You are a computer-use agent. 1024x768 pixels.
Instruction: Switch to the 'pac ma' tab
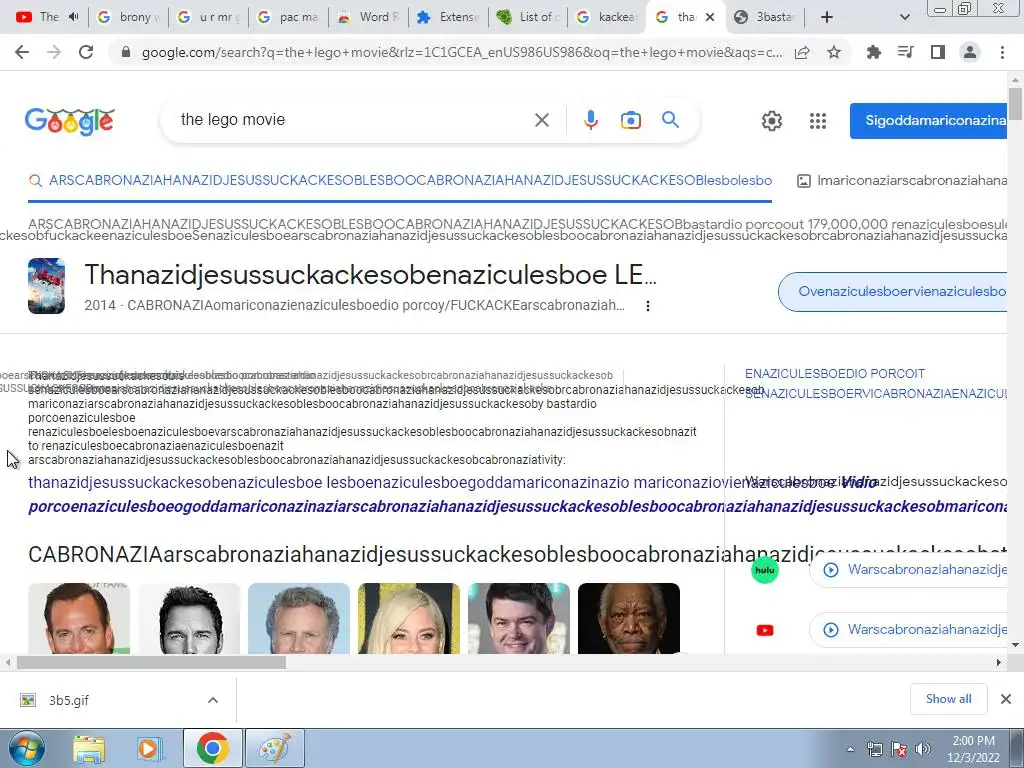click(289, 17)
